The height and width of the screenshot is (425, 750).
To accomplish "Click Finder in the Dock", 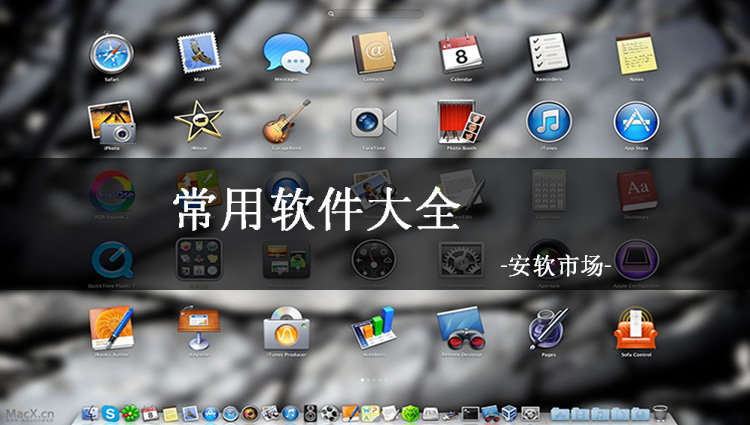I will [x=90, y=414].
